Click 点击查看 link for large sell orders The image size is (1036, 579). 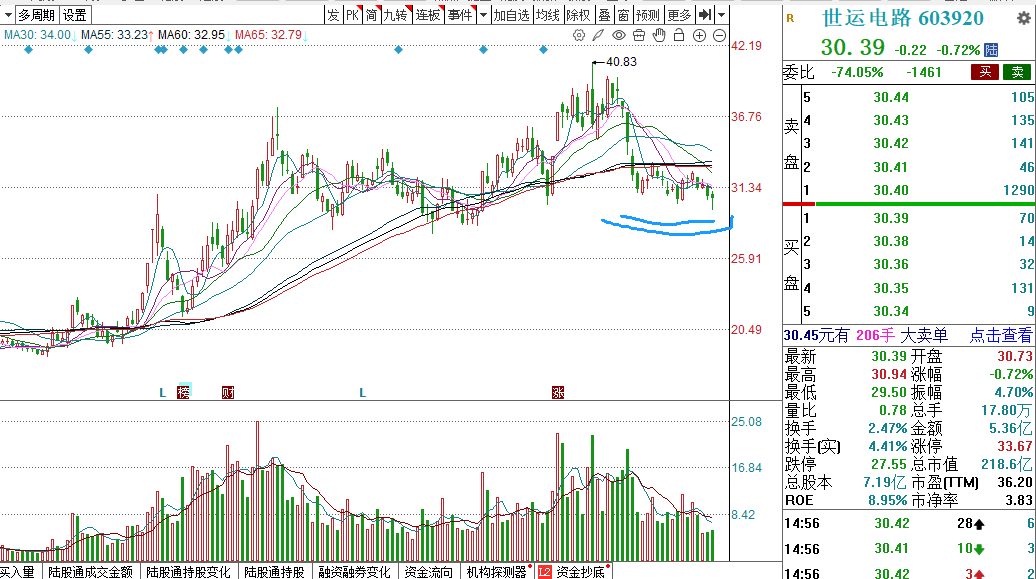(x=1001, y=336)
